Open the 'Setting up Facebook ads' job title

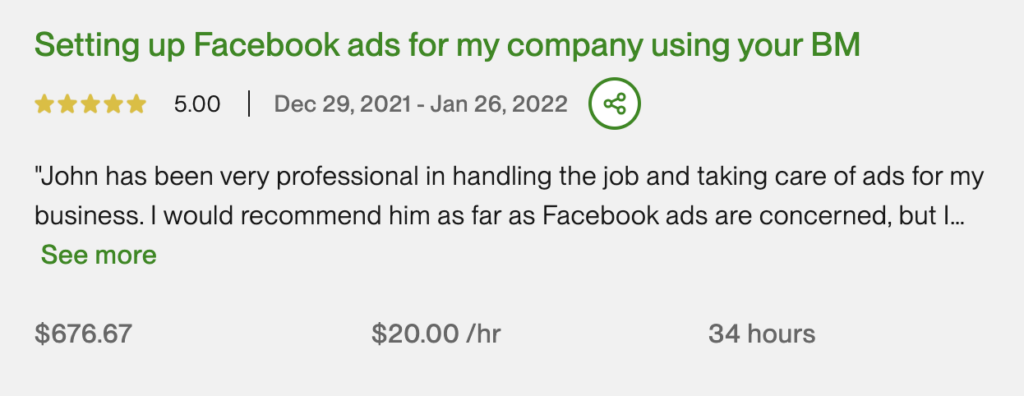click(x=447, y=46)
